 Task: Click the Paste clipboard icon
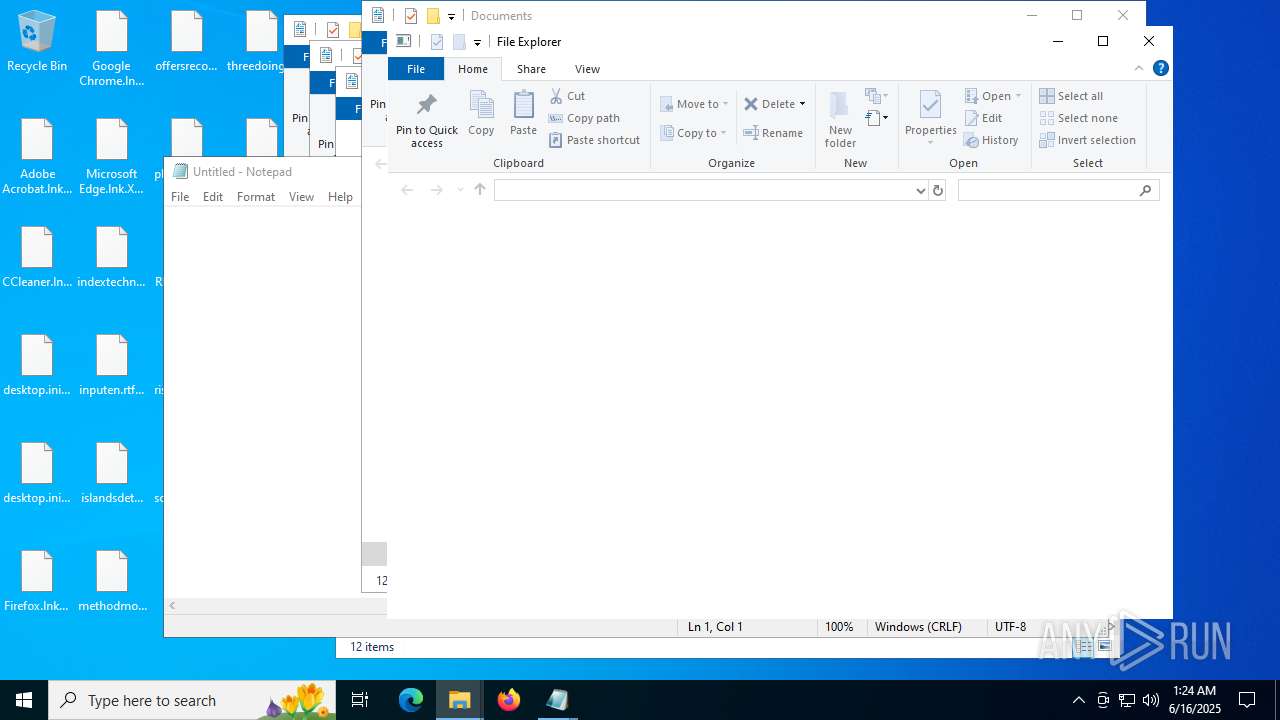click(523, 113)
